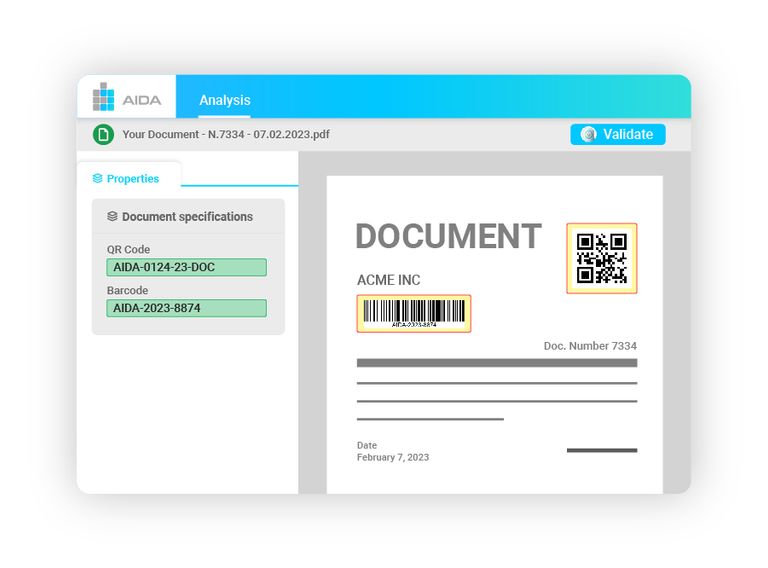The width and height of the screenshot is (768, 568).
Task: Switch to the Properties tab
Action: pos(127,178)
